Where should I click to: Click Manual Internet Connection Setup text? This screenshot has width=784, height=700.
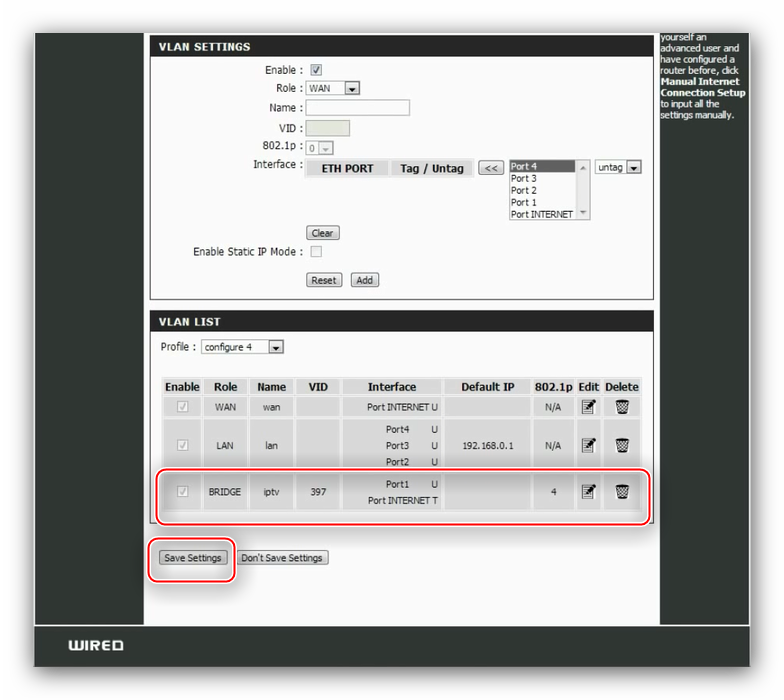[702, 87]
